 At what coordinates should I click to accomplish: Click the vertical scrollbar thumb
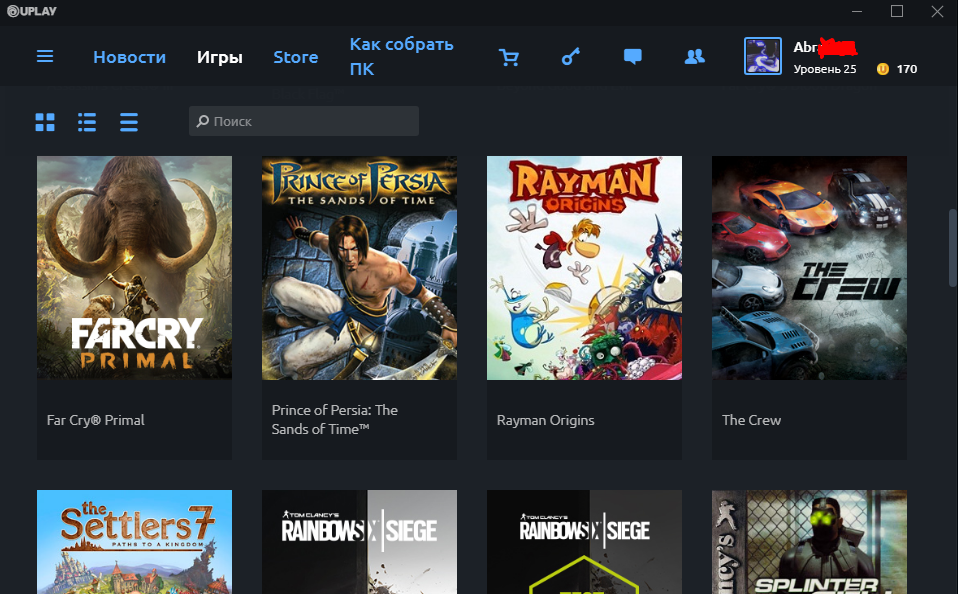(x=952, y=248)
